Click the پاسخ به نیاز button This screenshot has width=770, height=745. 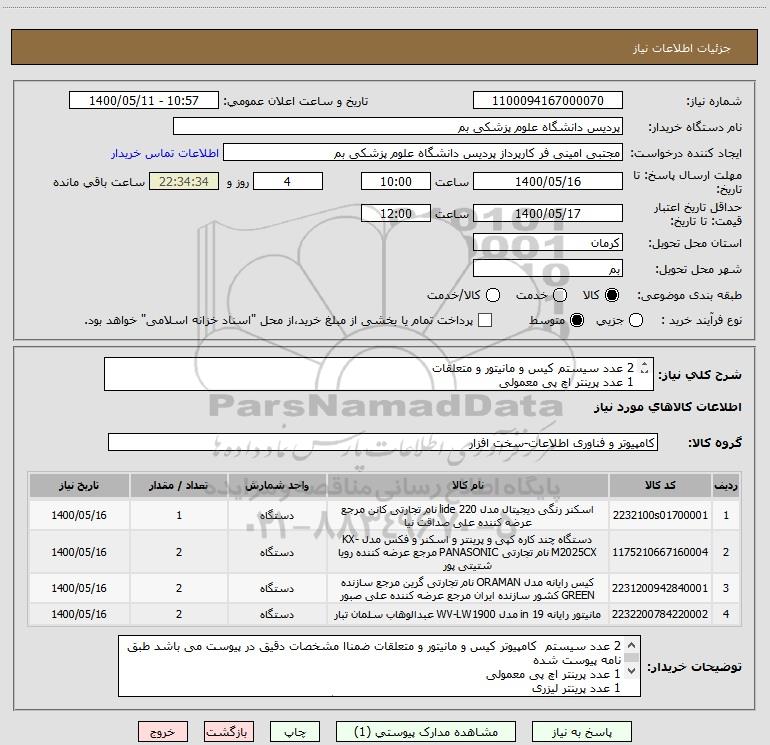click(582, 732)
